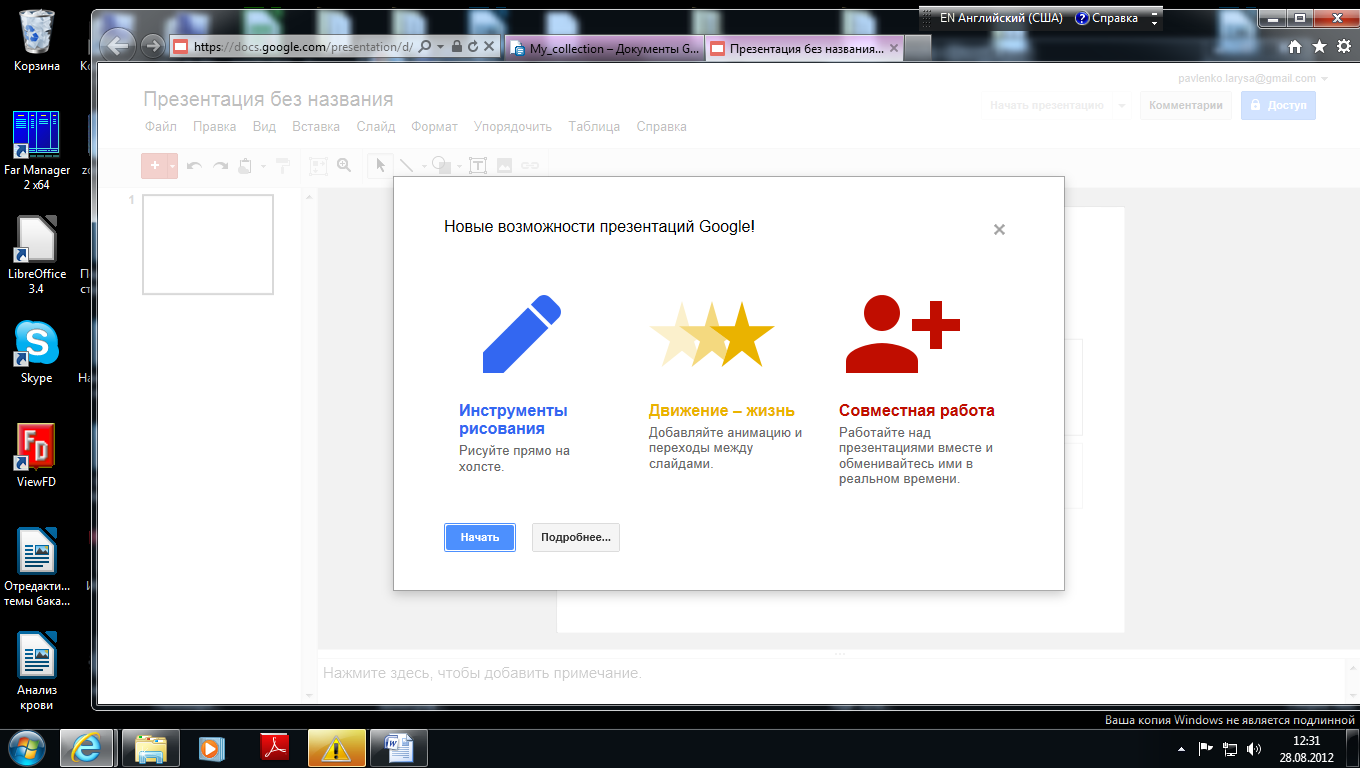Click the browser favorites star icon
1360x768 pixels.
(1319, 46)
